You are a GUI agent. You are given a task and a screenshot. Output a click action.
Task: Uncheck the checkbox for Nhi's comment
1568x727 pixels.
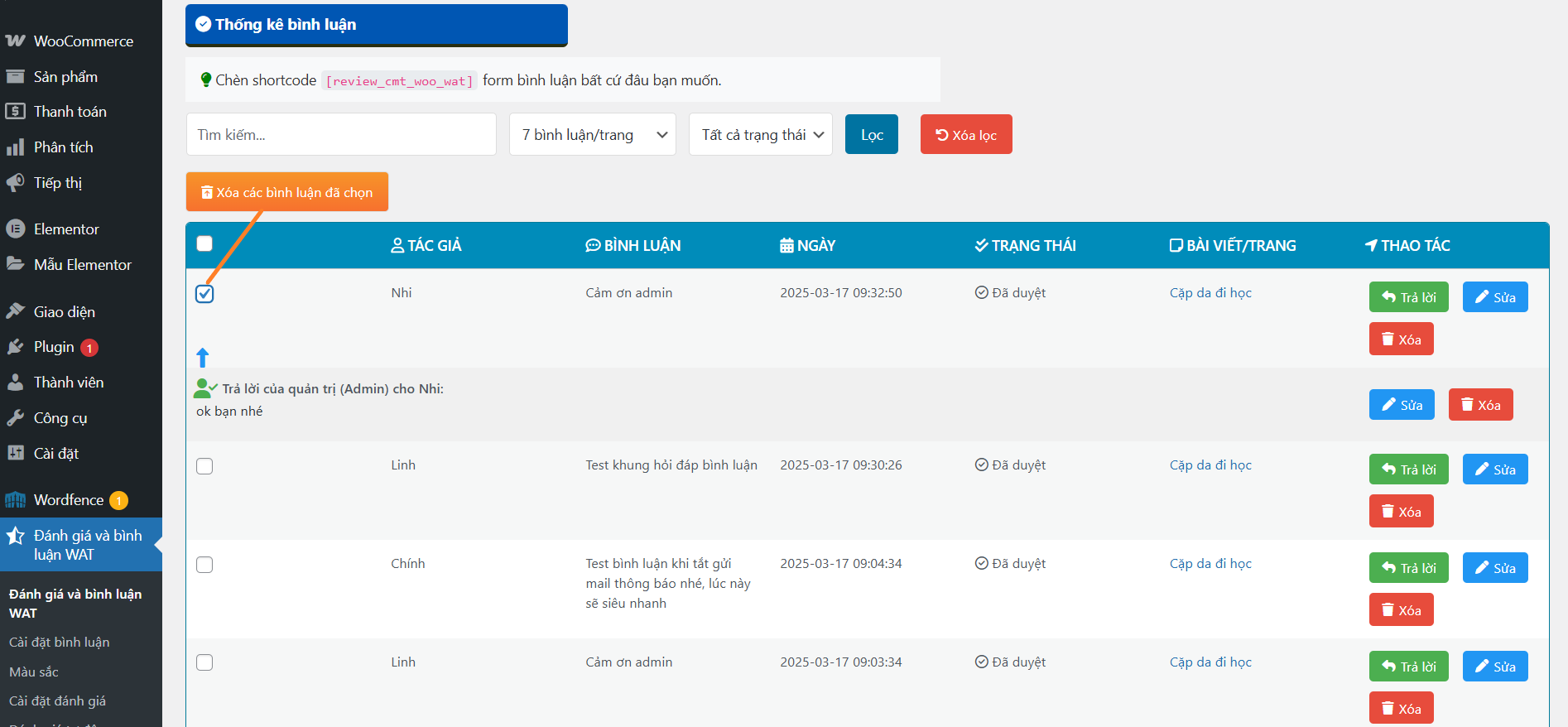(x=204, y=294)
